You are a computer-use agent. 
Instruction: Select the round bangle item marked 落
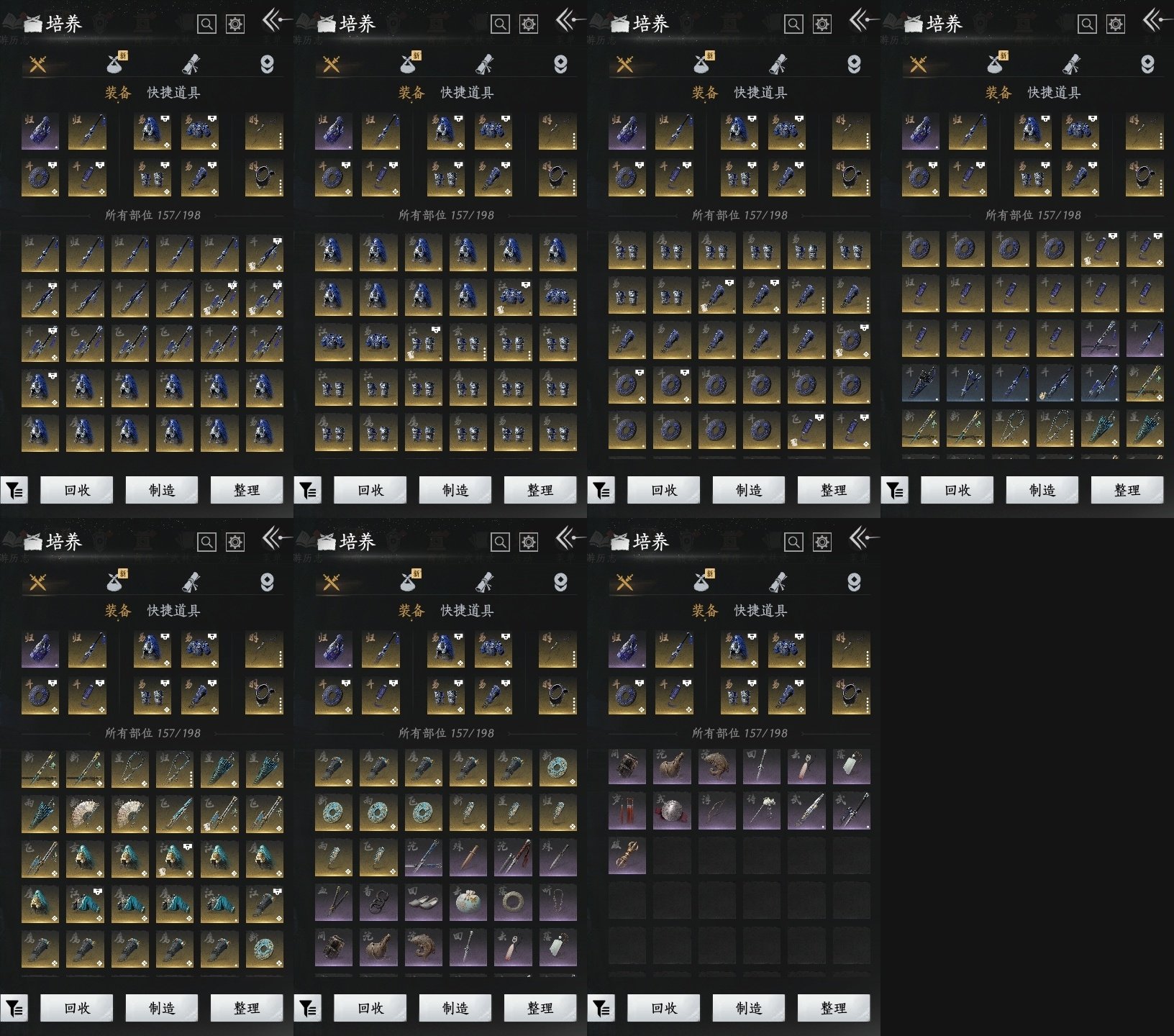click(x=512, y=902)
